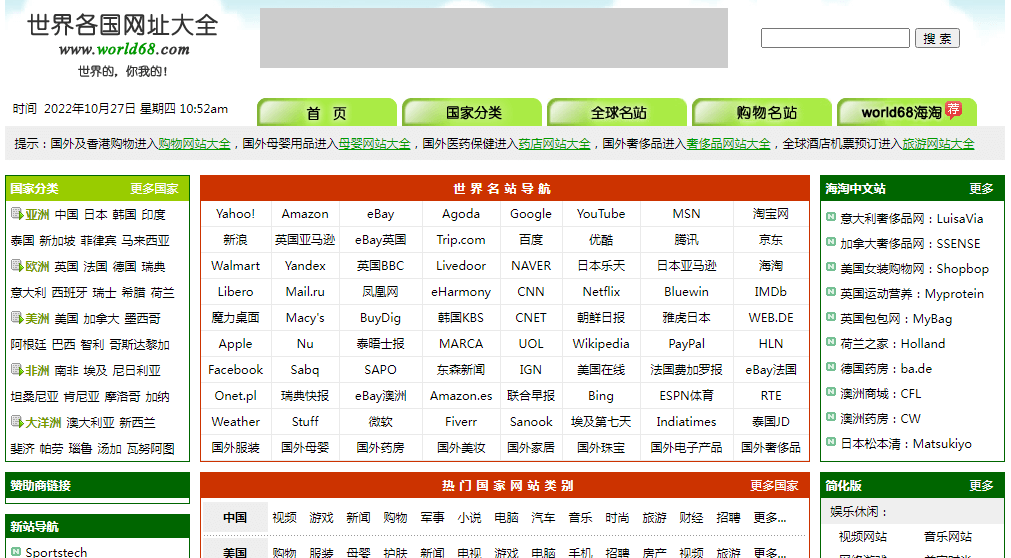Viewport: 1011px width, 558px height.
Task: Click the 非洲 continent icon
Action: click(17, 370)
